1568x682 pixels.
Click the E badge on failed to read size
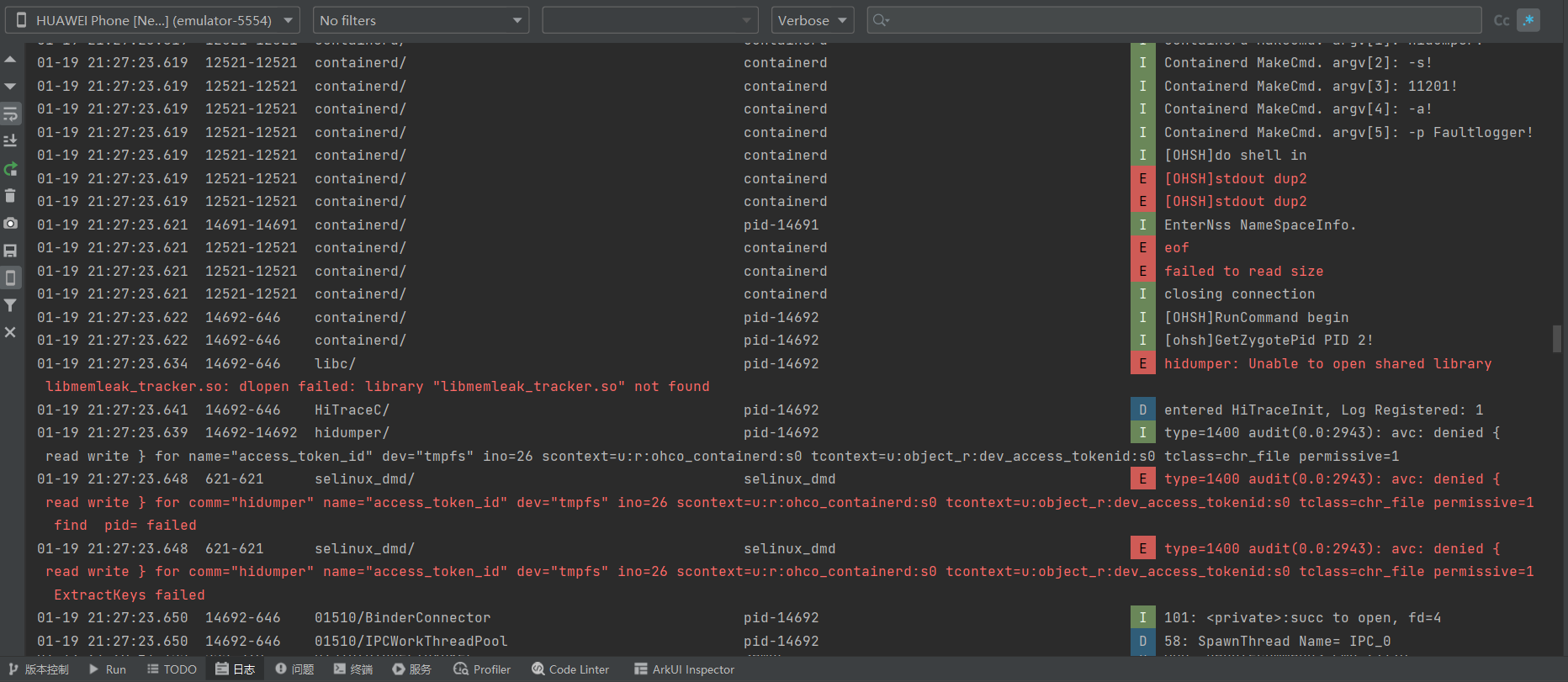[1142, 271]
